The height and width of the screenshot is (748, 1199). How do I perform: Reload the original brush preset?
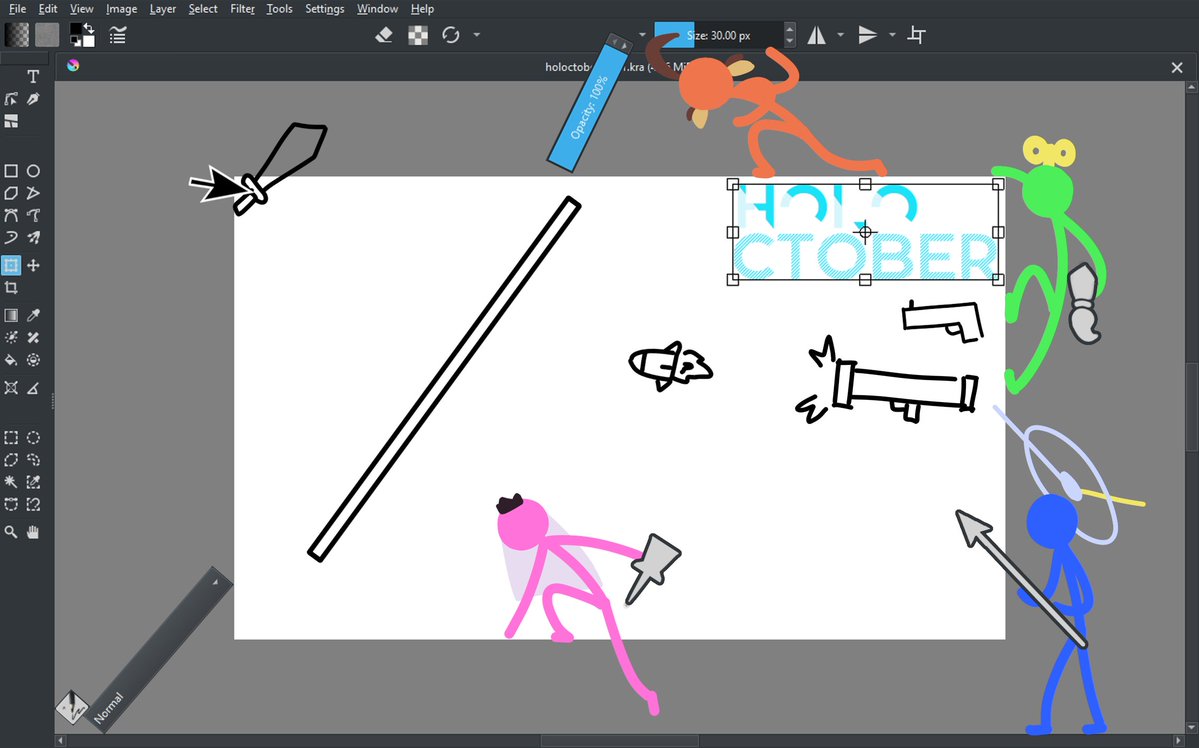click(x=450, y=34)
